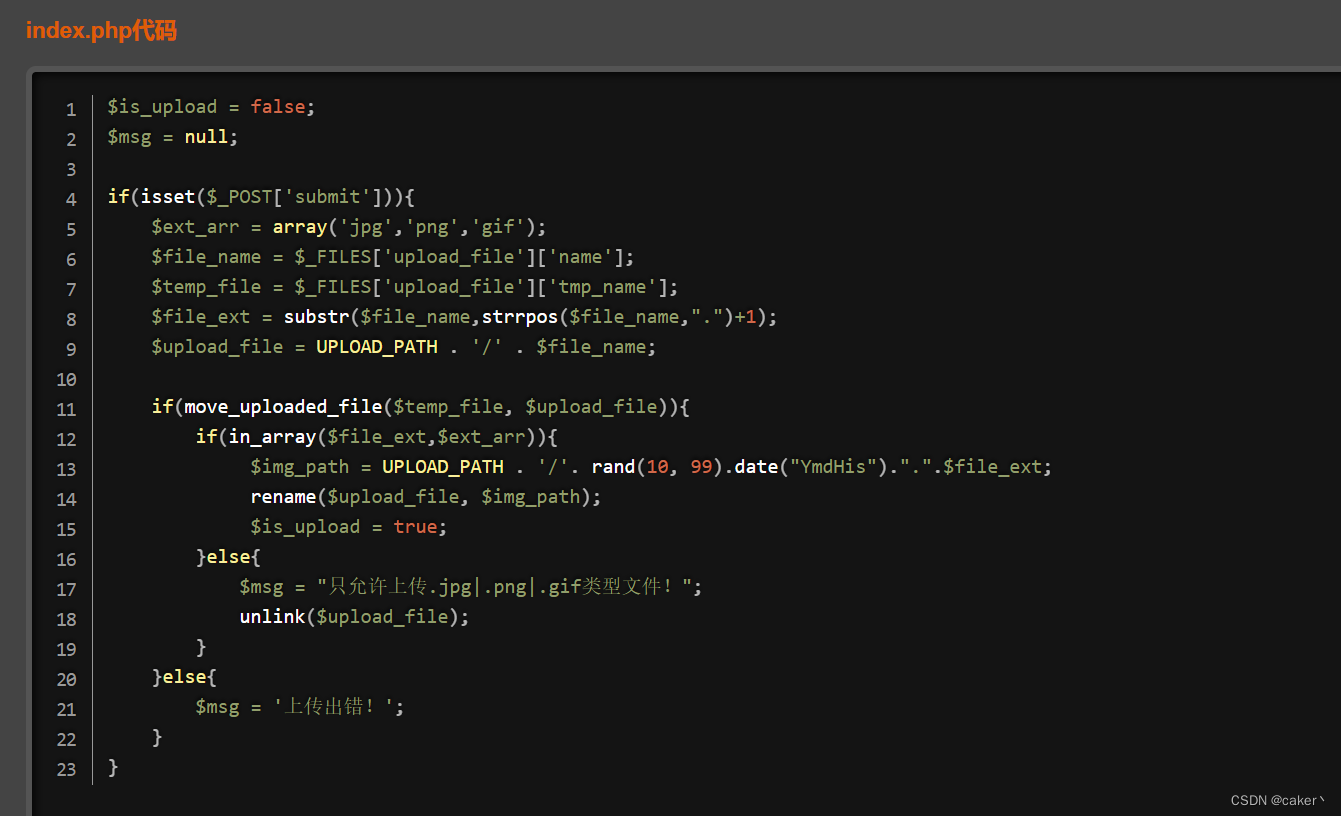
Task: Click line number 13 in gutter
Action: [67, 469]
